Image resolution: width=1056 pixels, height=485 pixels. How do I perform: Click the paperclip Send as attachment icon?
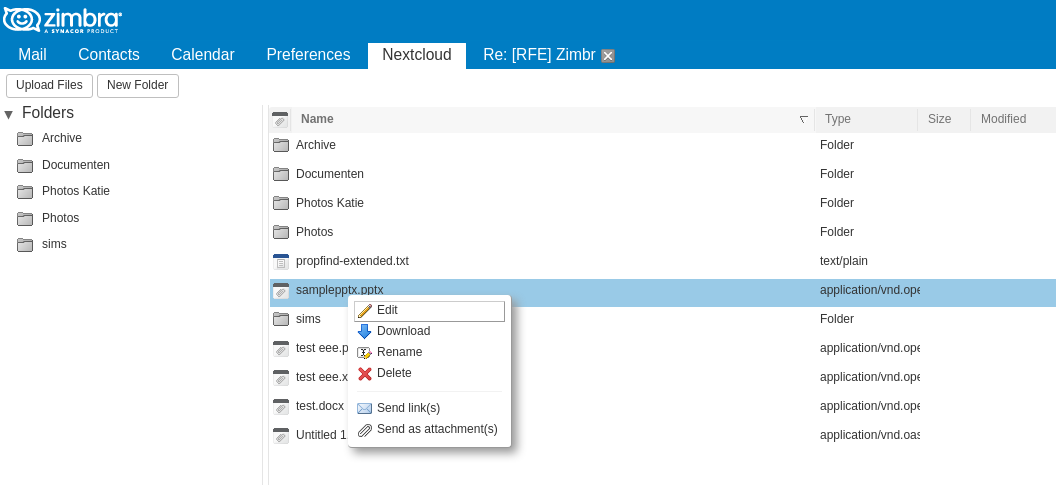(364, 429)
